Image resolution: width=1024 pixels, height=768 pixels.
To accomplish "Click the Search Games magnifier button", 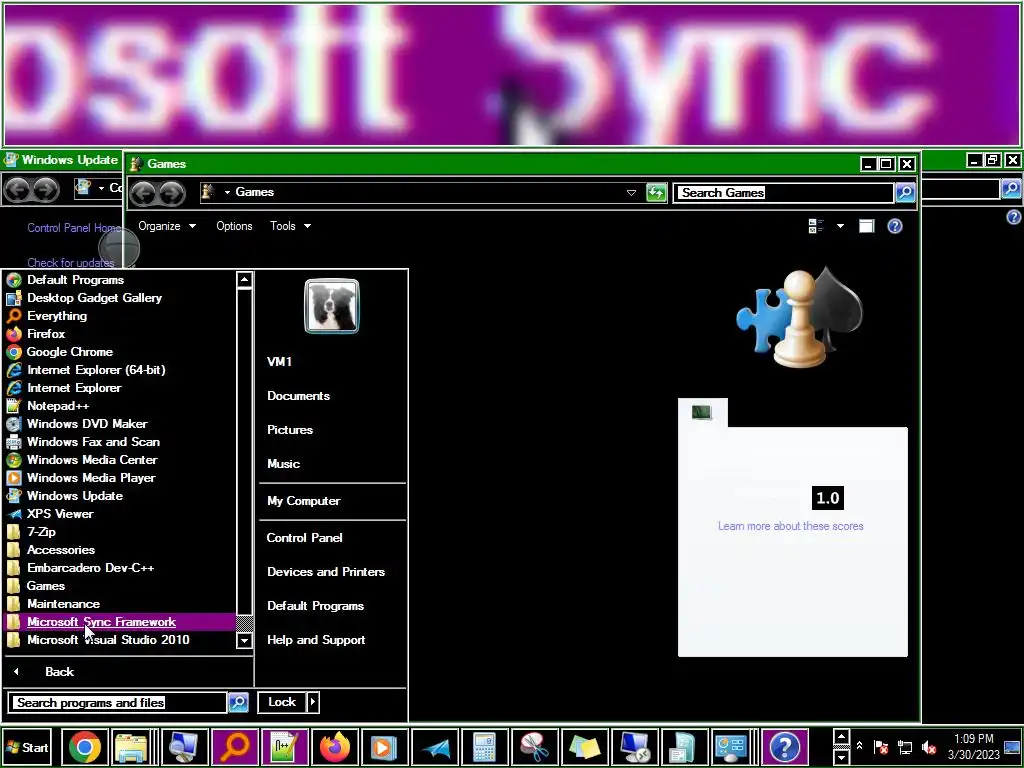I will point(904,192).
